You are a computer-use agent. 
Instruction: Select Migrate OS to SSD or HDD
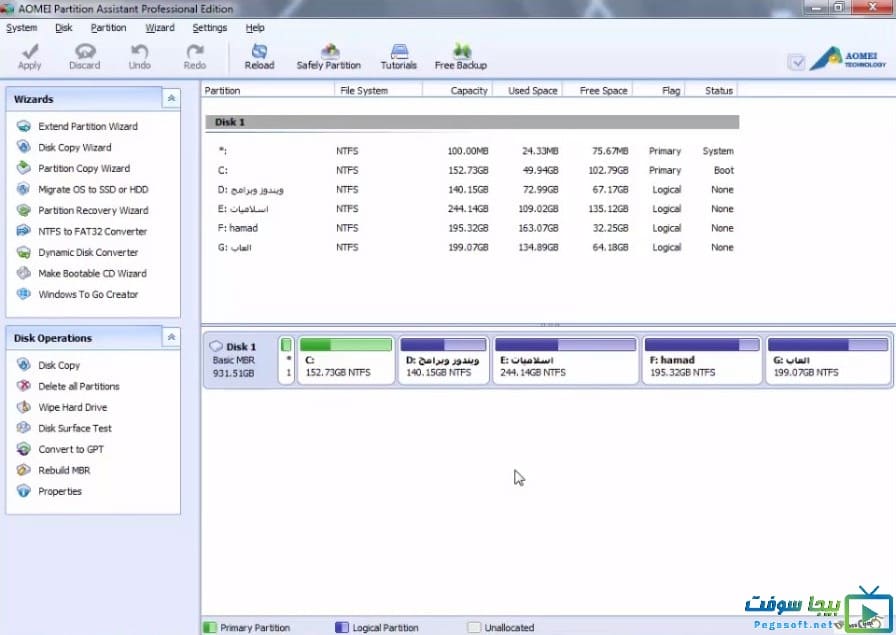tap(93, 189)
